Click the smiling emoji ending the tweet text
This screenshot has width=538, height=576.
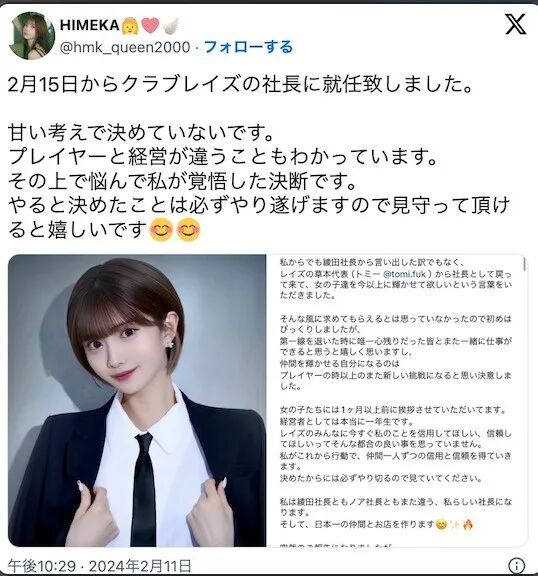pos(188,230)
